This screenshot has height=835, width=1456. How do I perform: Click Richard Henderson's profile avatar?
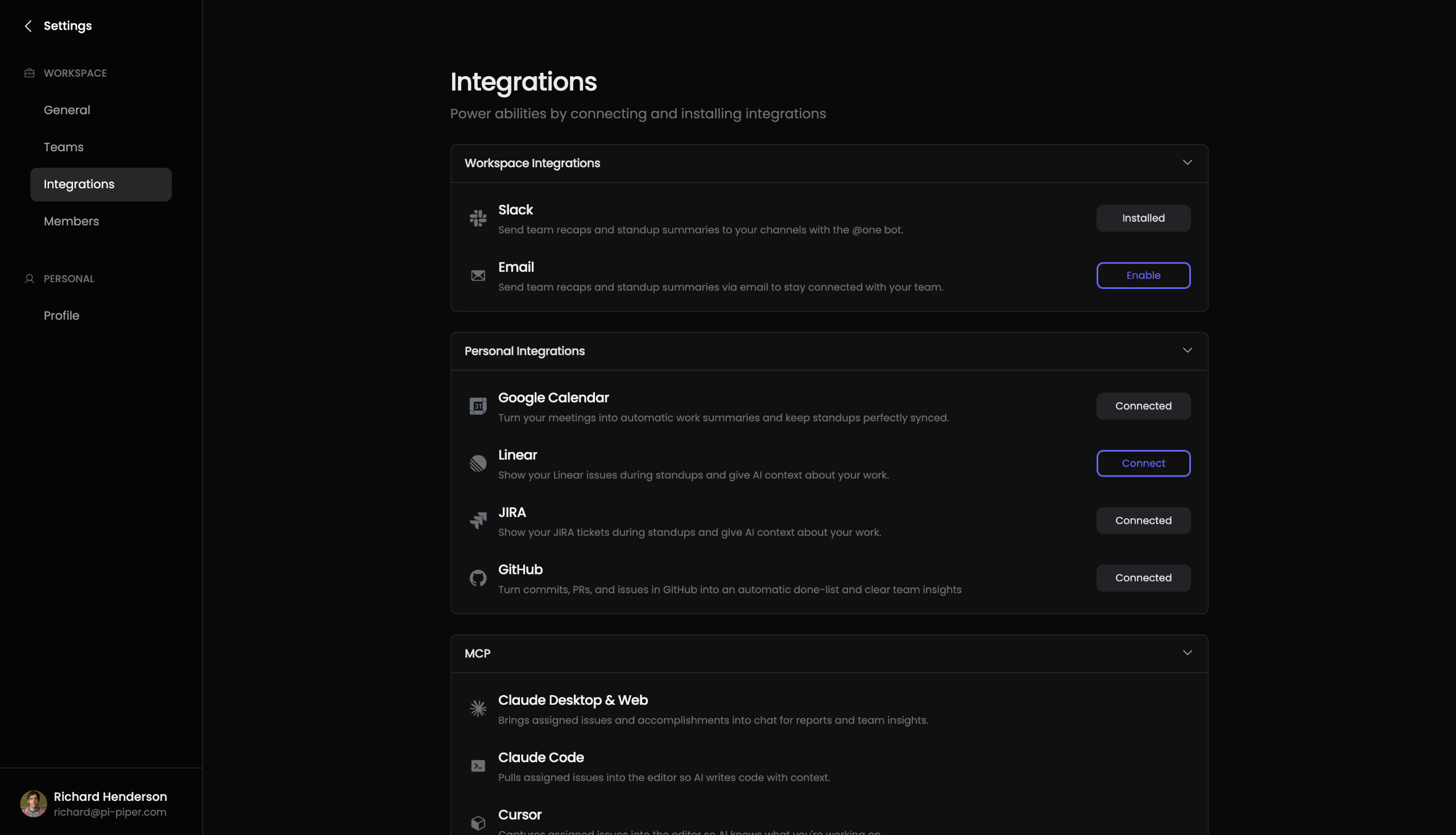coord(33,804)
